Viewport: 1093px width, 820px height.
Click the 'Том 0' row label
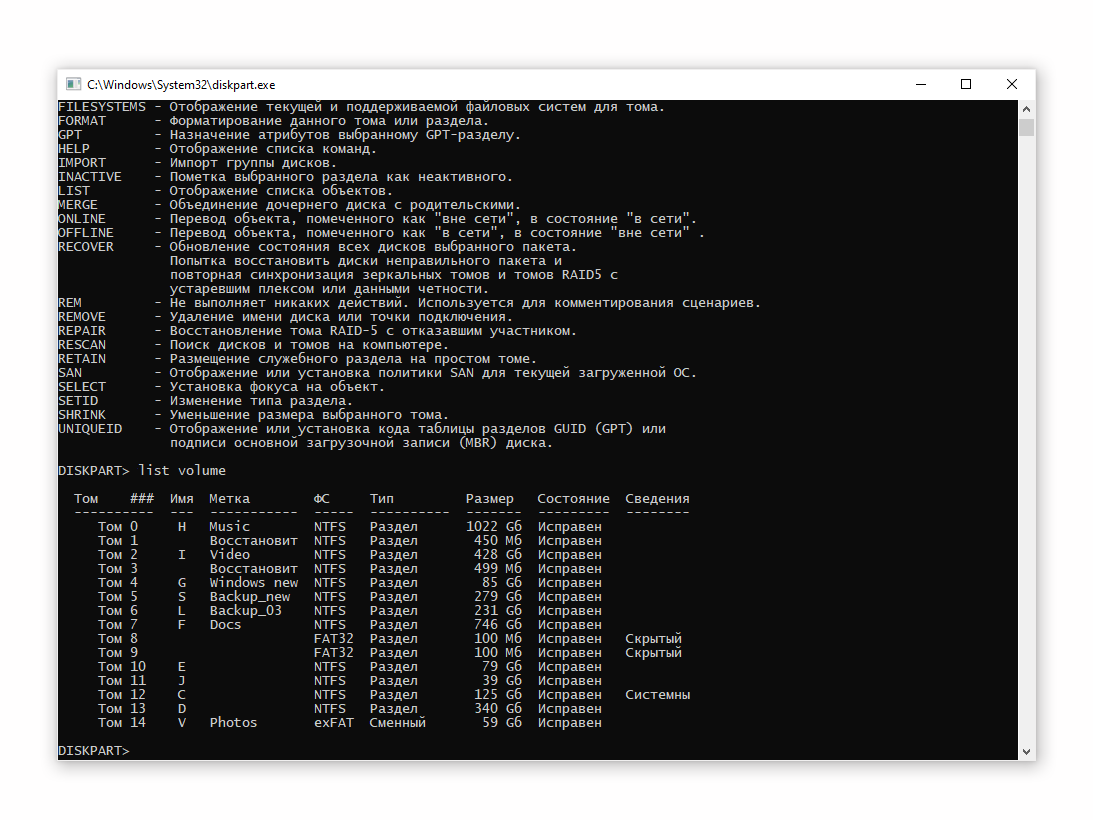tap(118, 526)
